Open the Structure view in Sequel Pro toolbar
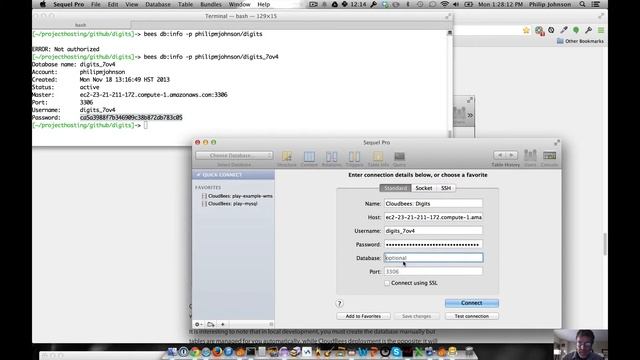 (x=287, y=158)
